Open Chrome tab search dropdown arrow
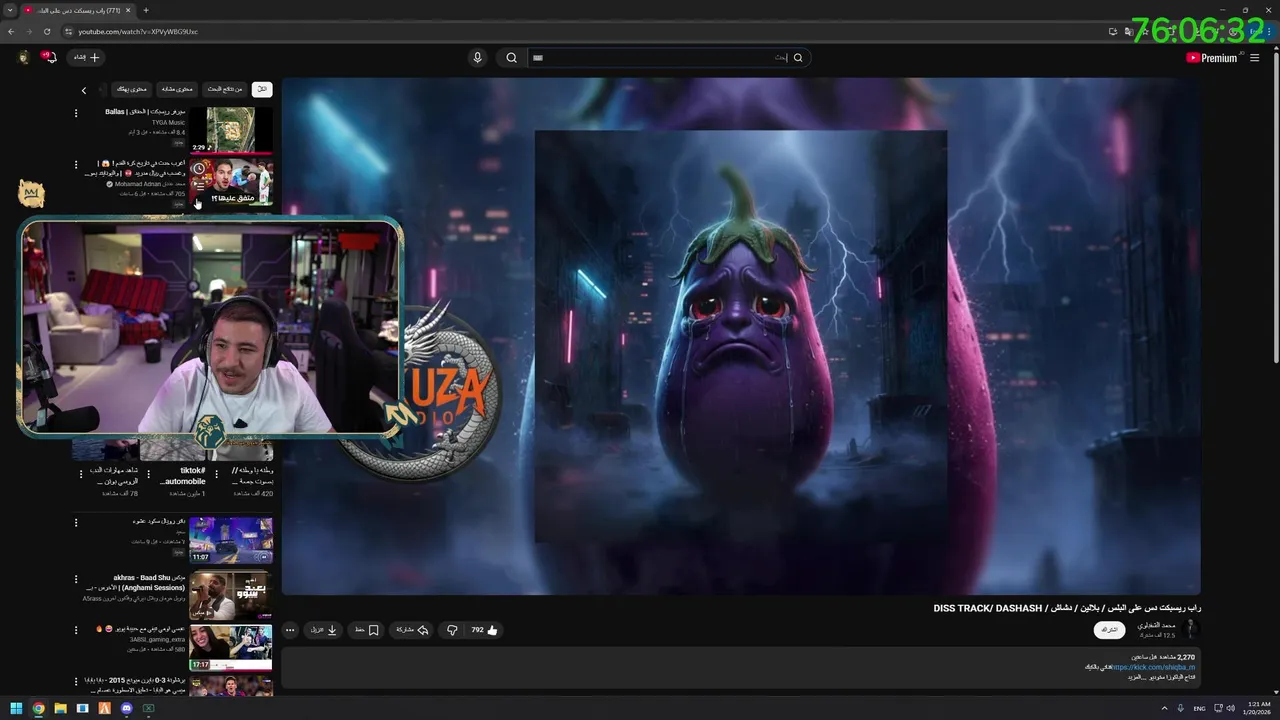The width and height of the screenshot is (1280, 720). (x=9, y=10)
